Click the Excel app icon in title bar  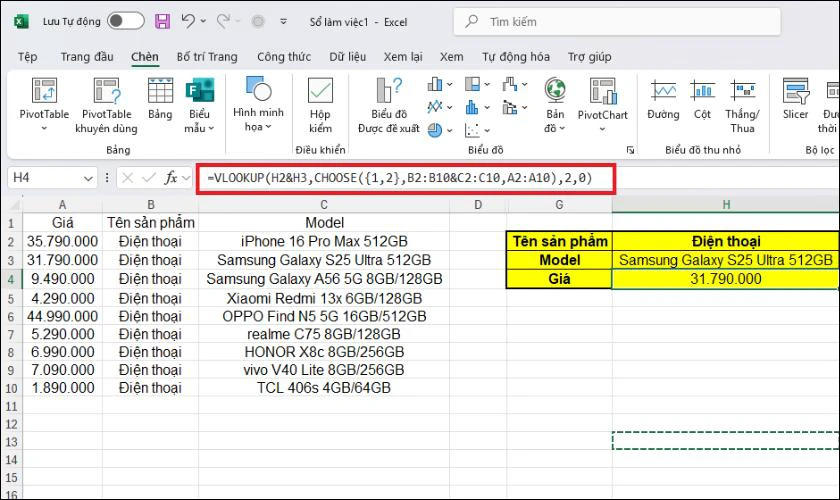(x=21, y=21)
